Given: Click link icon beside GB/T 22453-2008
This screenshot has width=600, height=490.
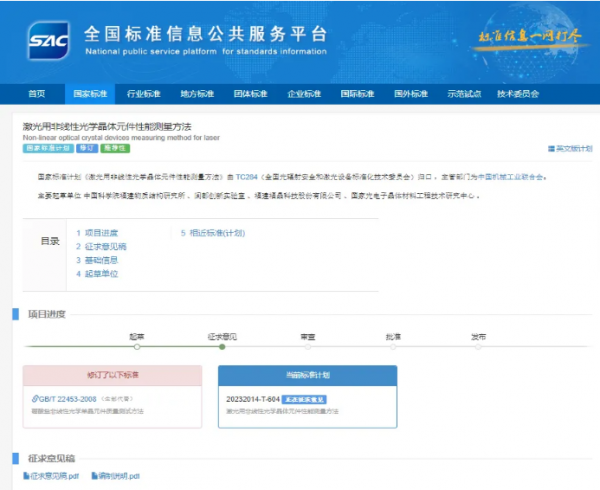Looking at the screenshot, I should click(34, 399).
